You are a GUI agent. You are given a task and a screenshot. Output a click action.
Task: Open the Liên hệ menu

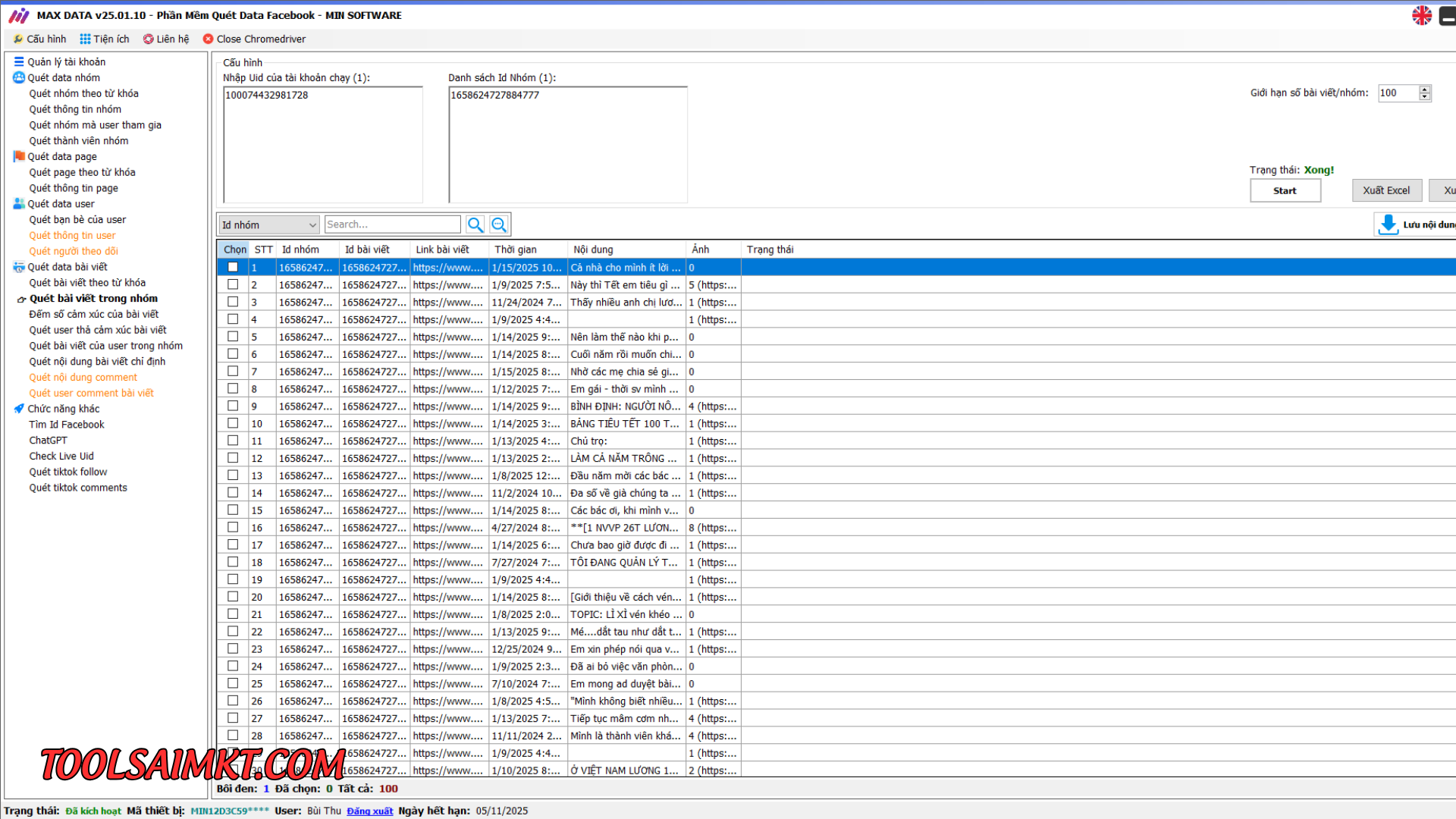point(166,39)
